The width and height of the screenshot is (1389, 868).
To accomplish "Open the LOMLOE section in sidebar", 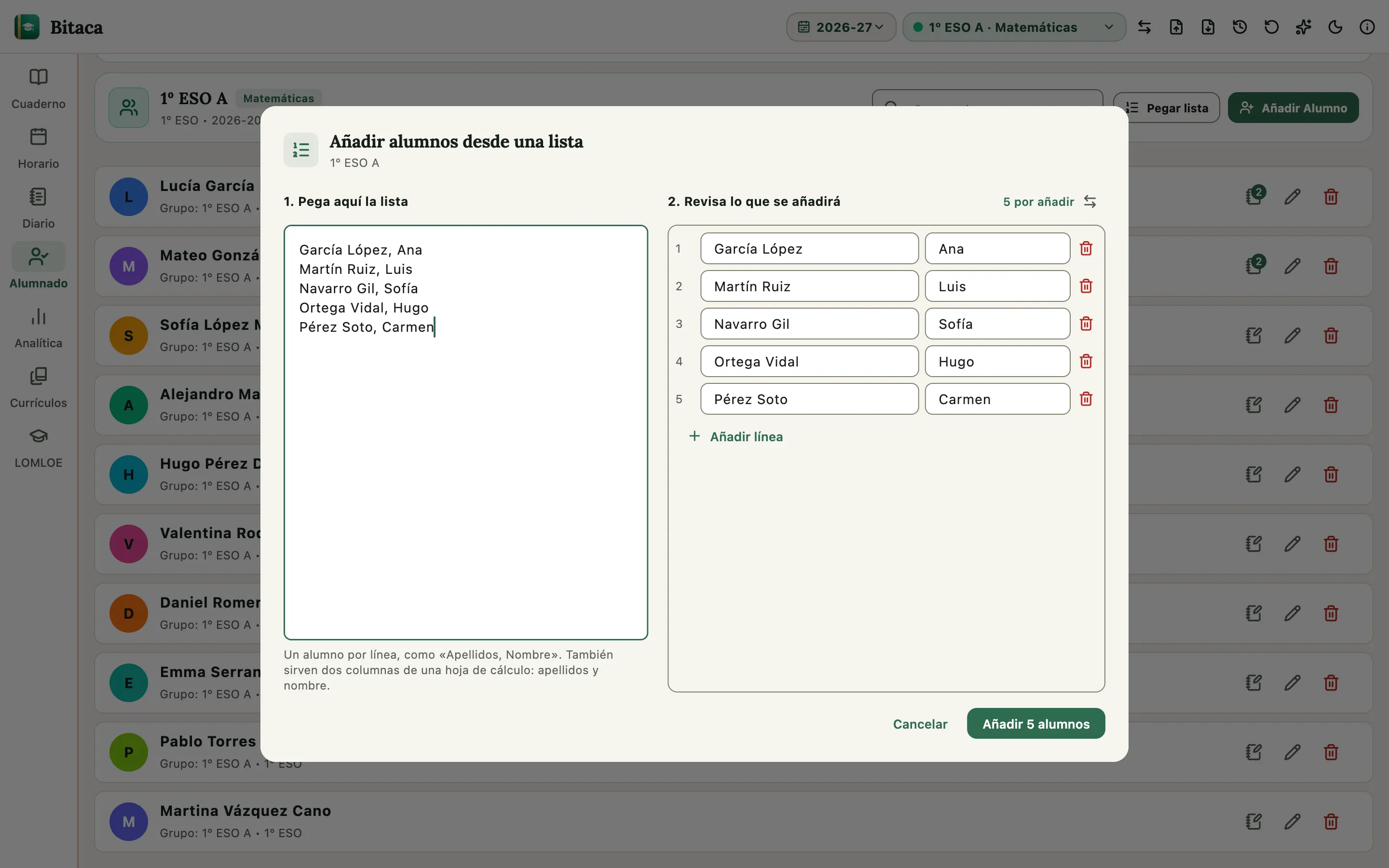I will tap(39, 447).
